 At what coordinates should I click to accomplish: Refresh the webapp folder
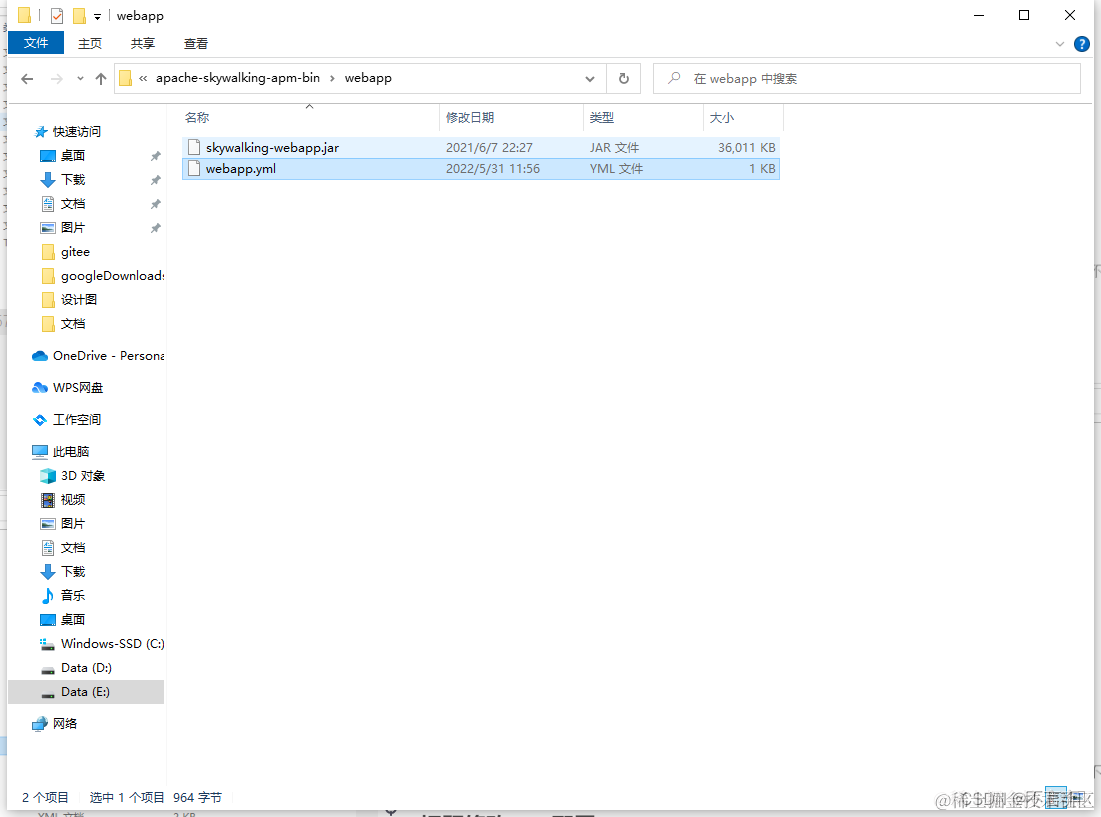click(624, 79)
